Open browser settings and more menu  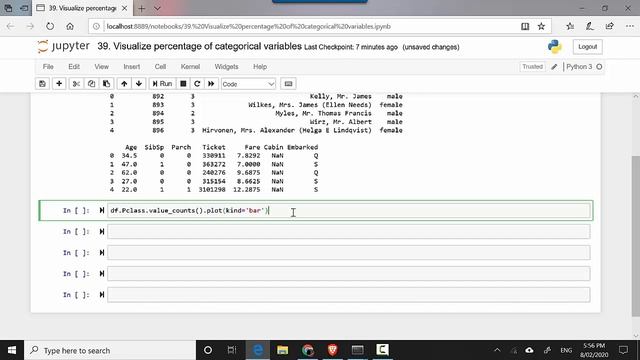629,26
